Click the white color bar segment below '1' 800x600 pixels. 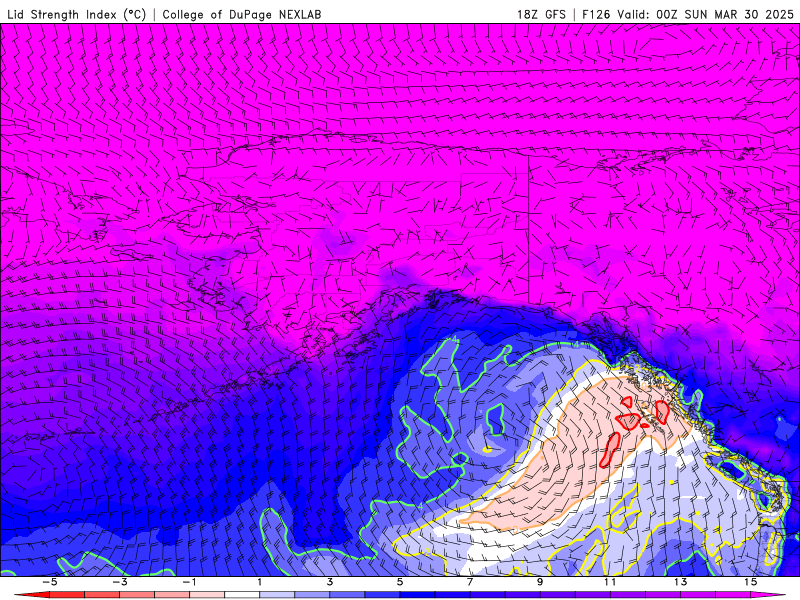242,595
